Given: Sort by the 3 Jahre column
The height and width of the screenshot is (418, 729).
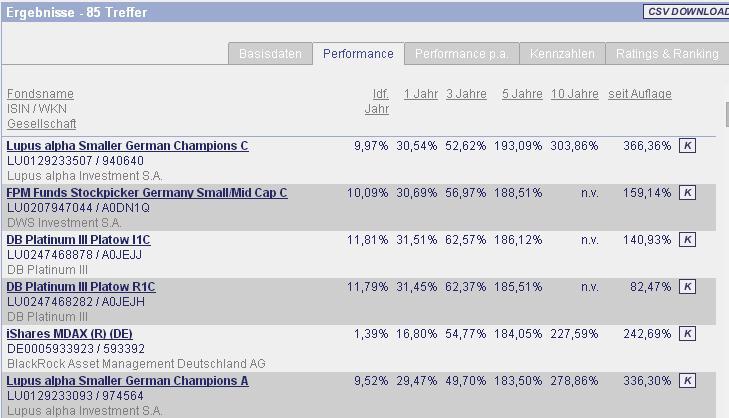Looking at the screenshot, I should pos(466,94).
